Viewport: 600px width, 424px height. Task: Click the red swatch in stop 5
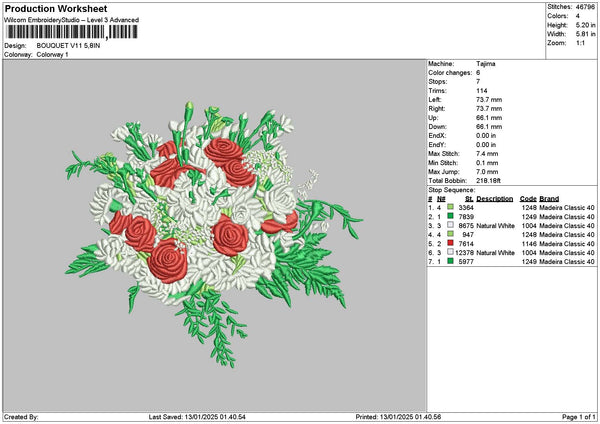(450, 243)
